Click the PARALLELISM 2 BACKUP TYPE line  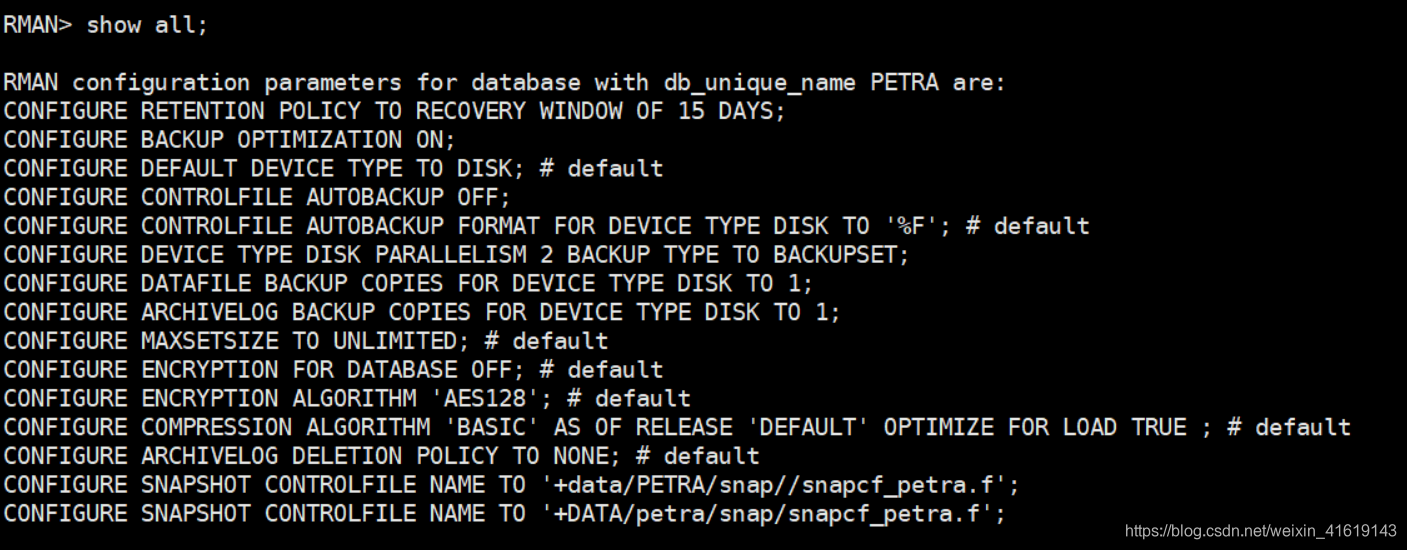click(457, 255)
